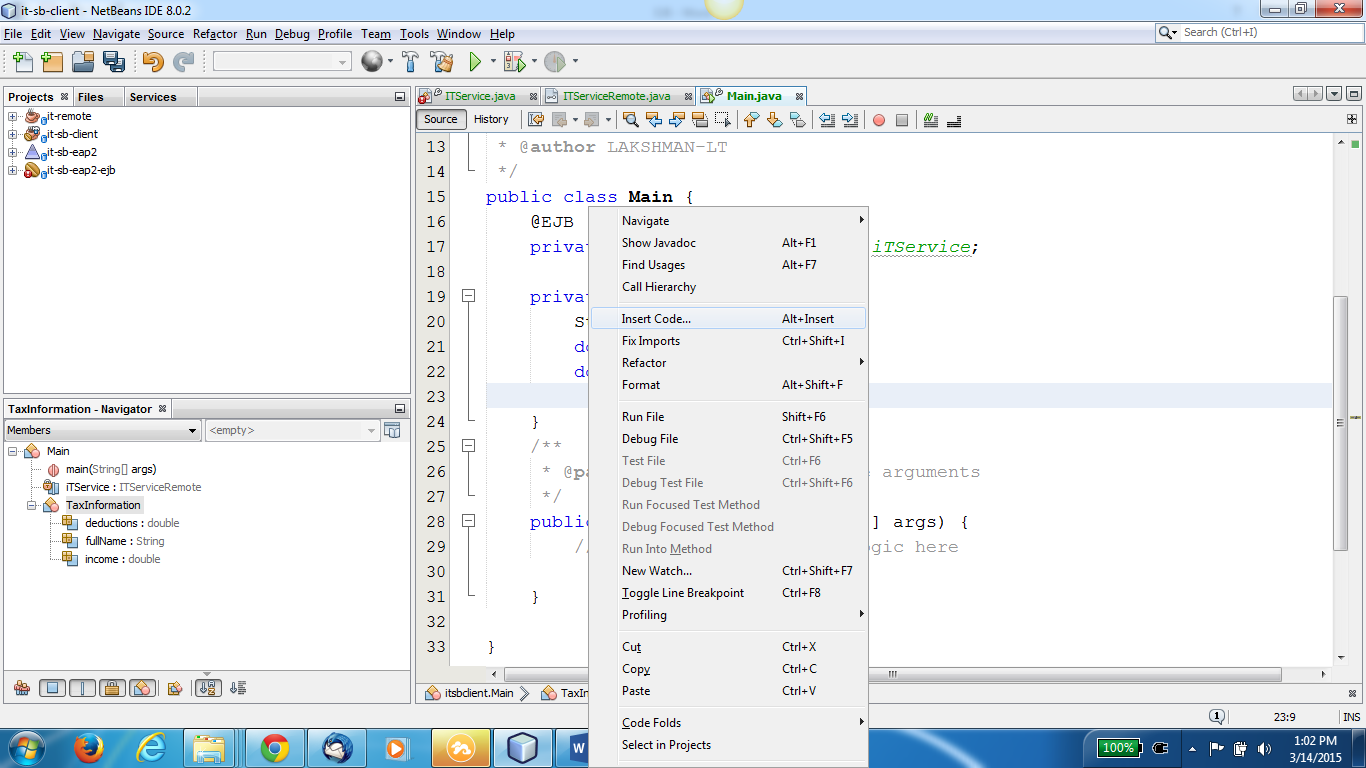
Task: Expand the it-sb-eap2 project node
Action: (13, 152)
